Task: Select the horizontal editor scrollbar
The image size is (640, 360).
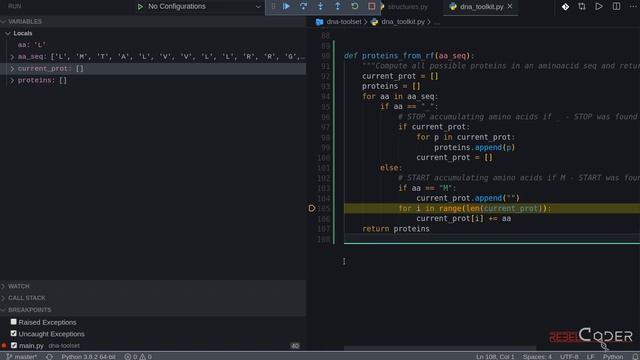Action: click(440, 348)
